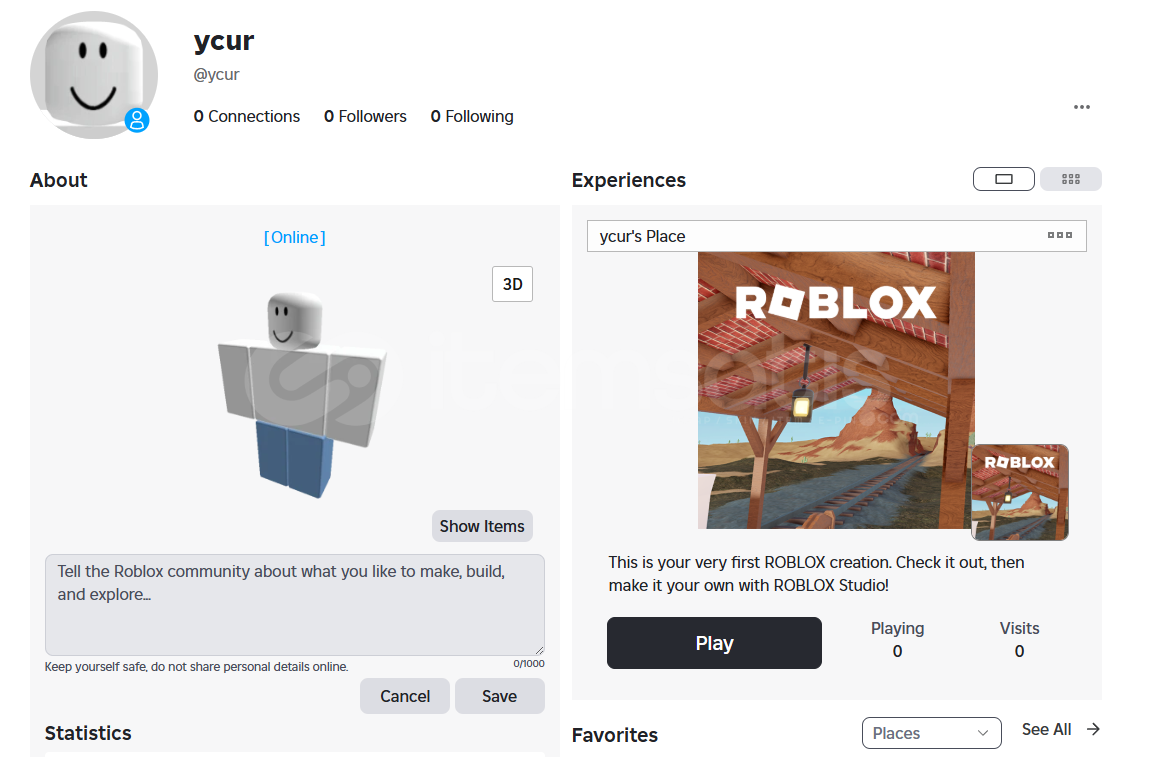Open the Favorites Places dropdown

pos(931,733)
